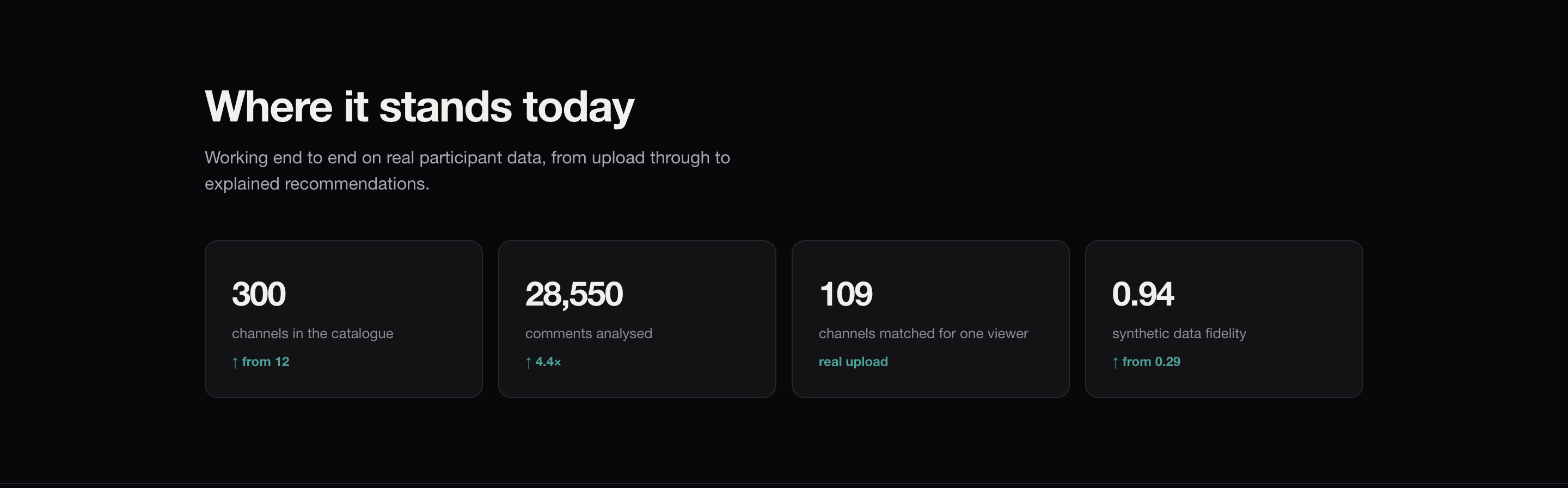Click the up arrow beside '4.4×'
This screenshot has height=488, width=1568.
528,363
